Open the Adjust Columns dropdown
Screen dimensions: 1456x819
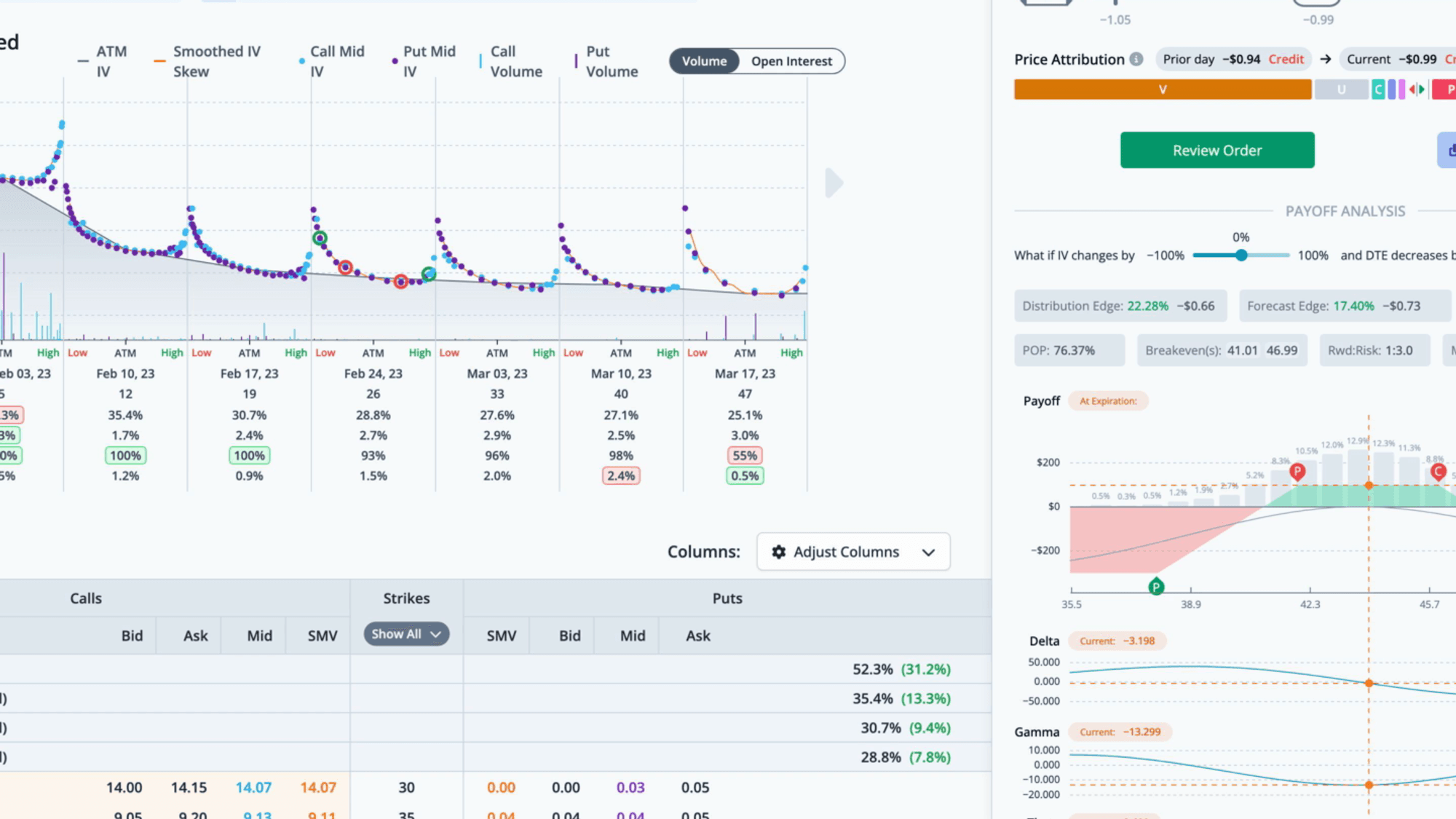pyautogui.click(x=853, y=552)
